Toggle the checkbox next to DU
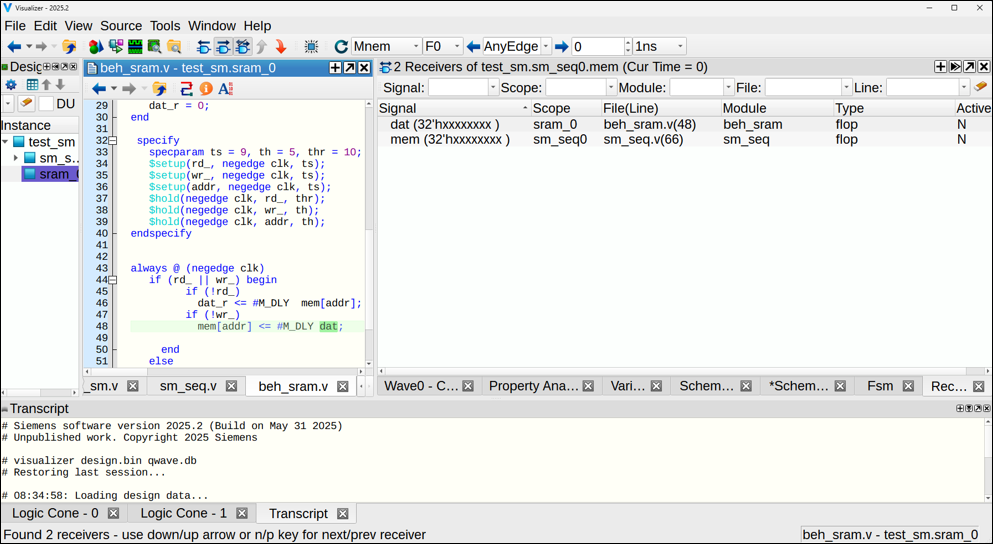Image resolution: width=993 pixels, height=544 pixels. click(x=46, y=104)
